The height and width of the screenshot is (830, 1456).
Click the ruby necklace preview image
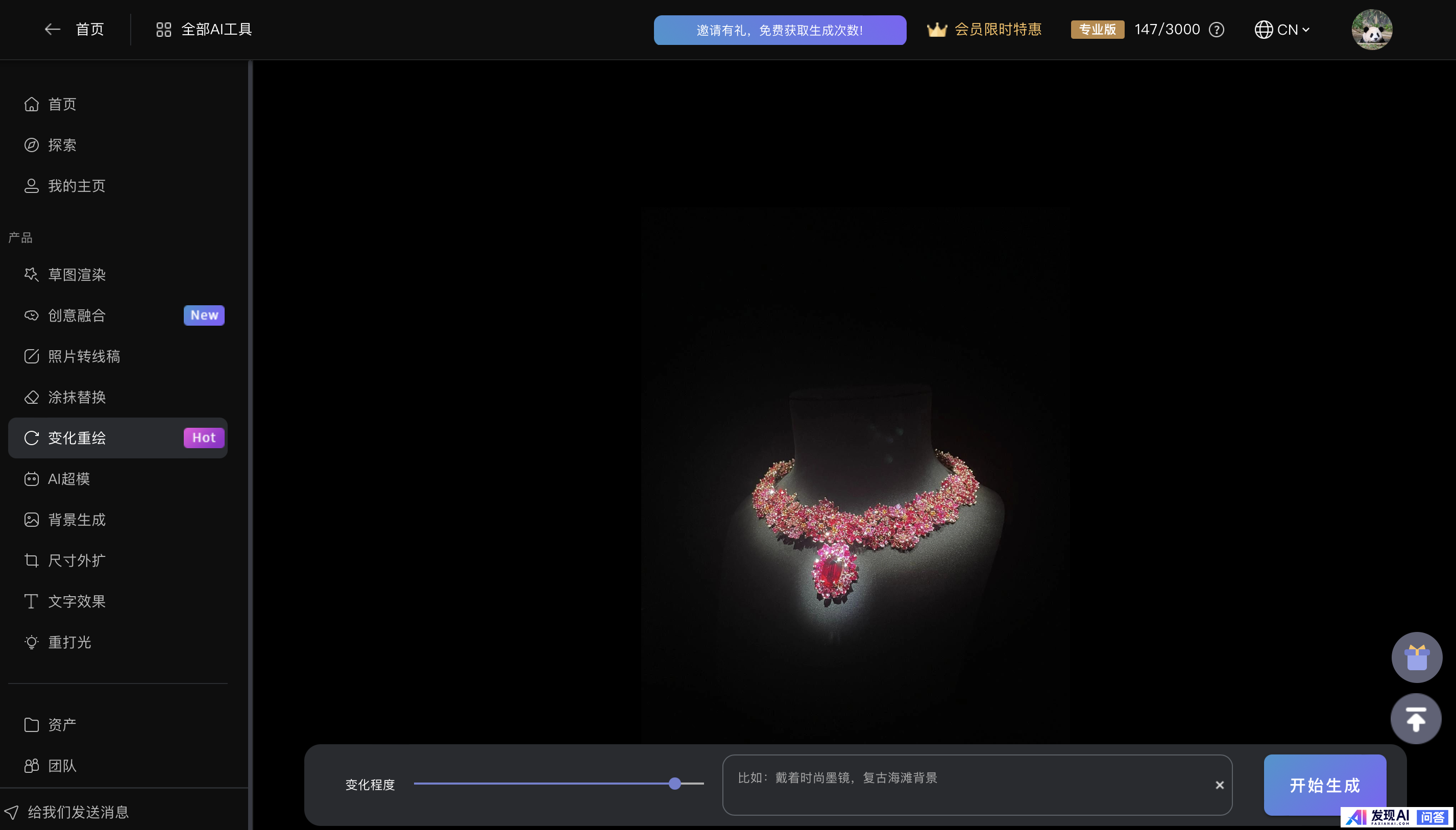point(854,476)
